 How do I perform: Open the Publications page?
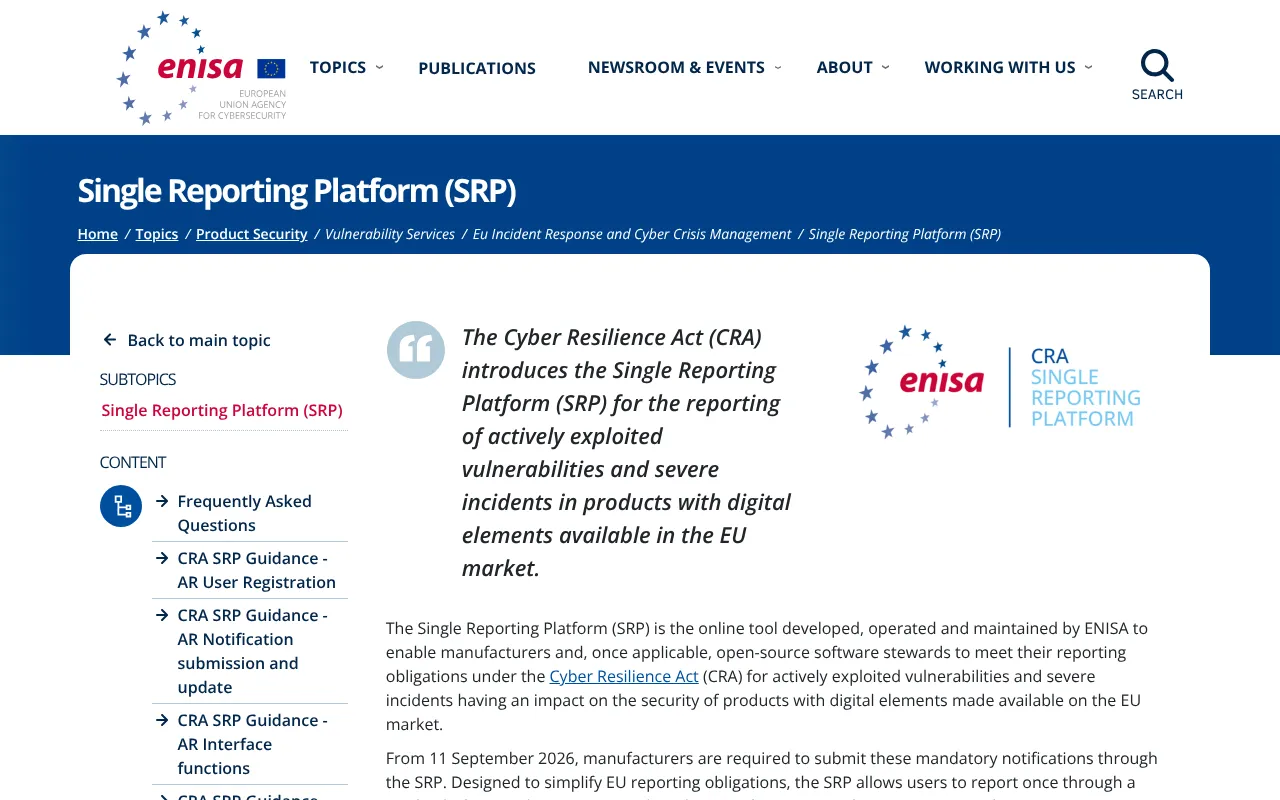pos(477,68)
